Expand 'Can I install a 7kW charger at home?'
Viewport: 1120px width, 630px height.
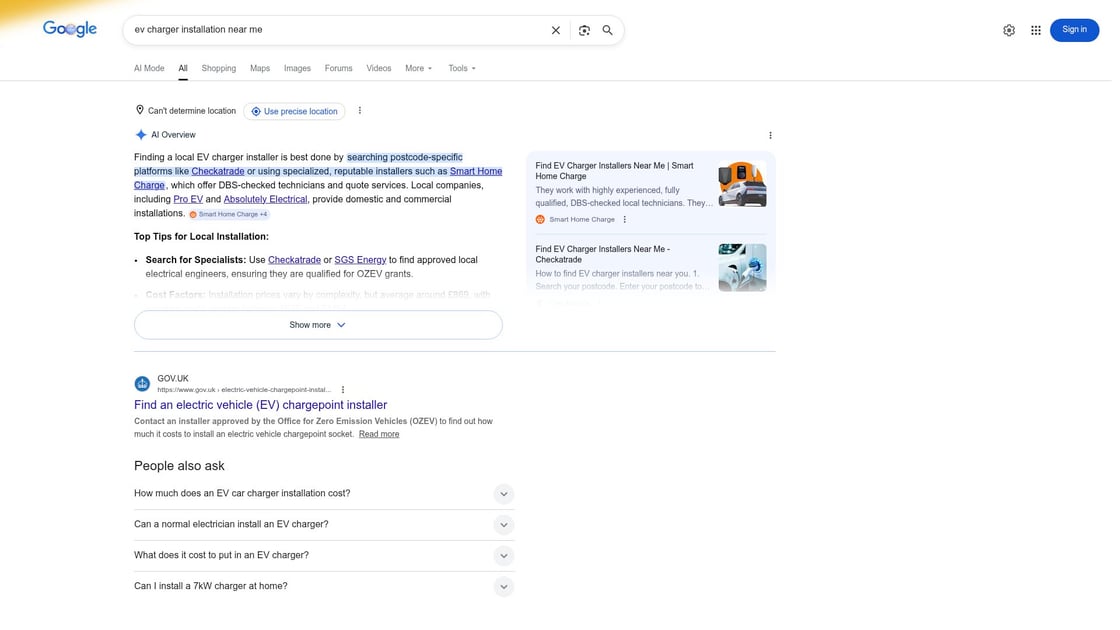pos(324,586)
